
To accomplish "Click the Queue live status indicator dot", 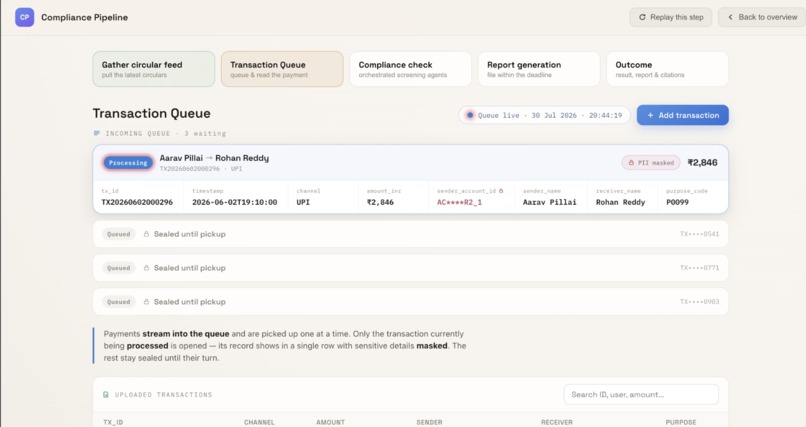I will click(470, 115).
